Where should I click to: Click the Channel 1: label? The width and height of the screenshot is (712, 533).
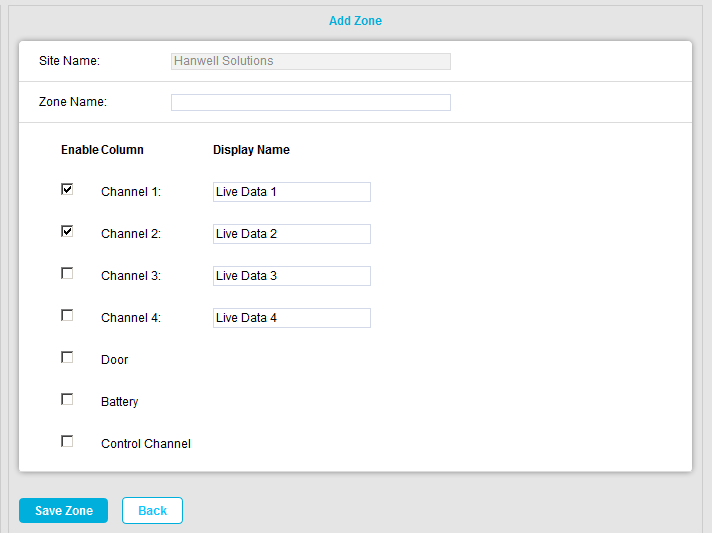point(131,192)
